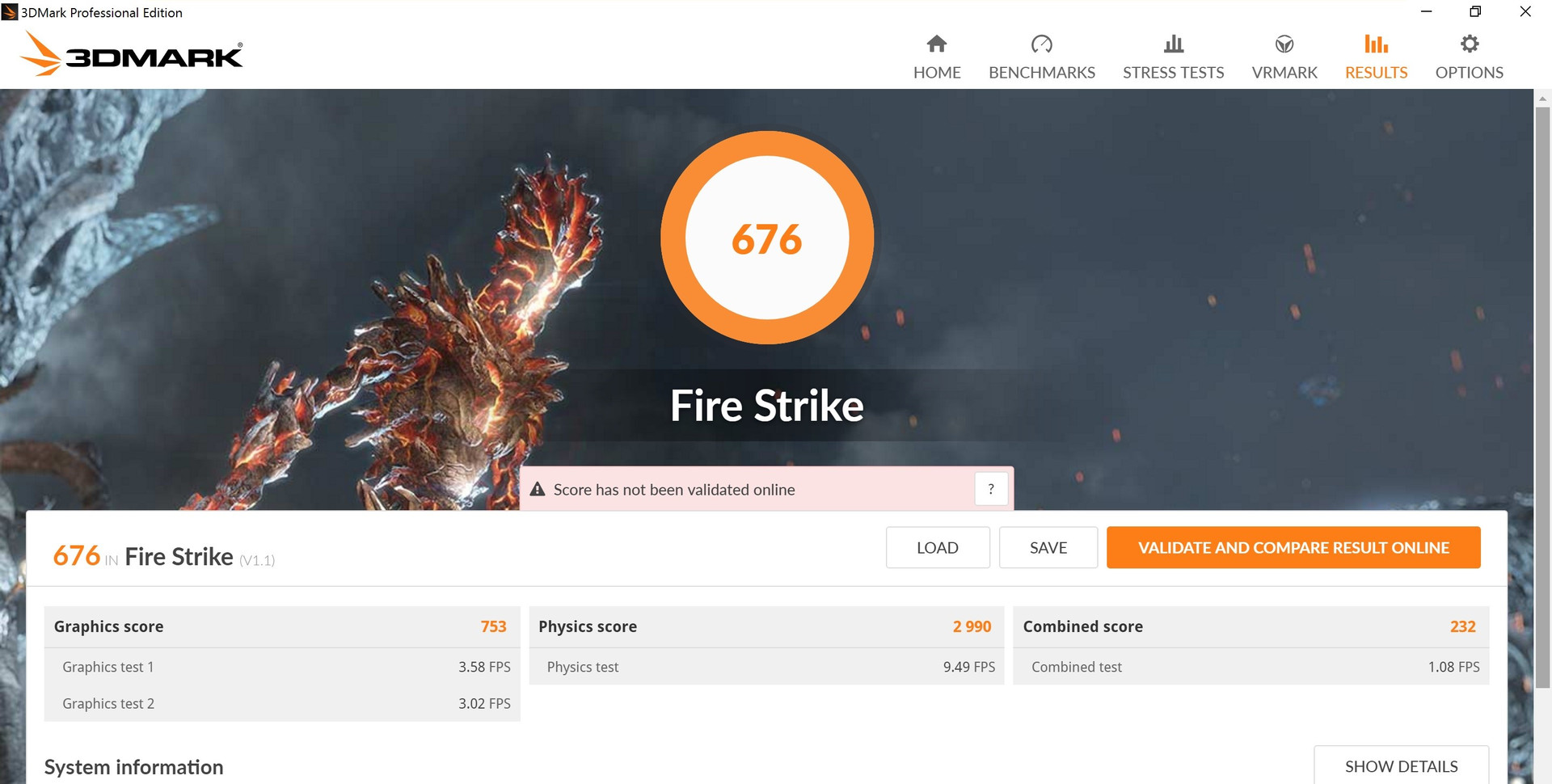
Task: Minimize the 3DMark window
Action: pos(1427,12)
